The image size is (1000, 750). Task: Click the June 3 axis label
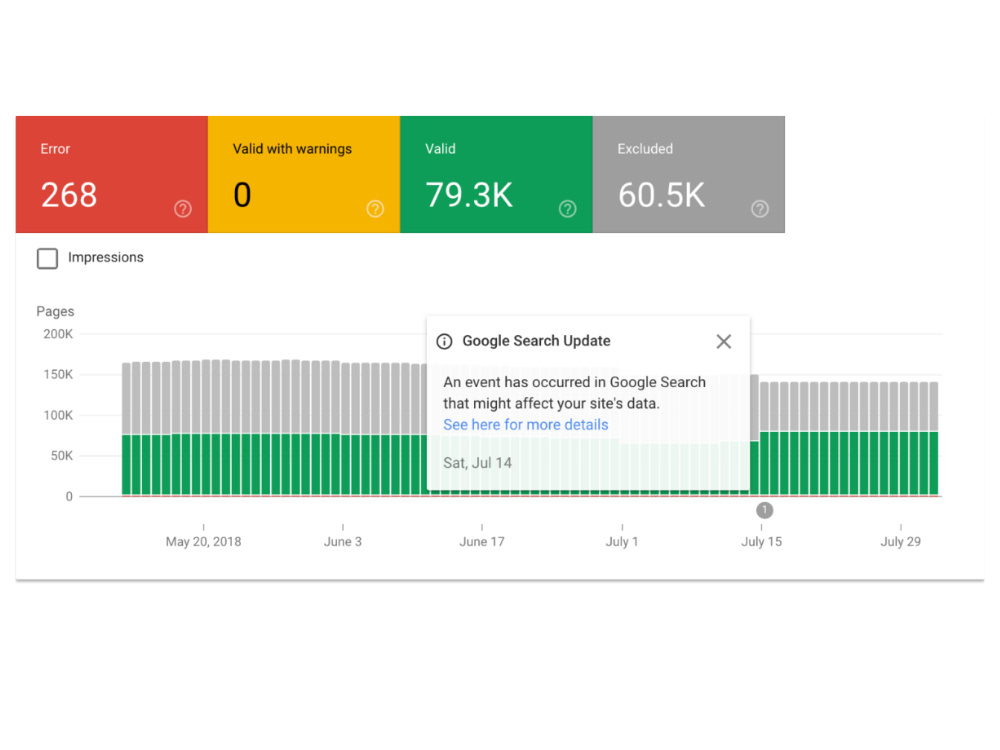pos(342,541)
